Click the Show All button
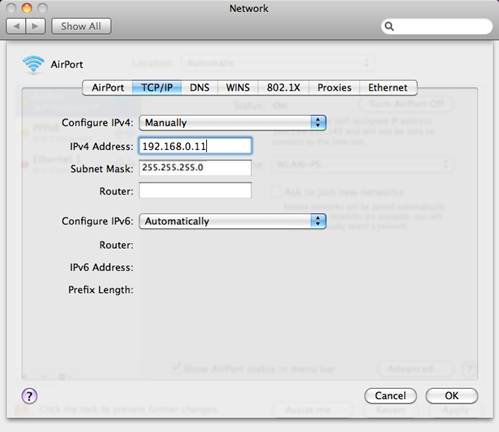 81,26
